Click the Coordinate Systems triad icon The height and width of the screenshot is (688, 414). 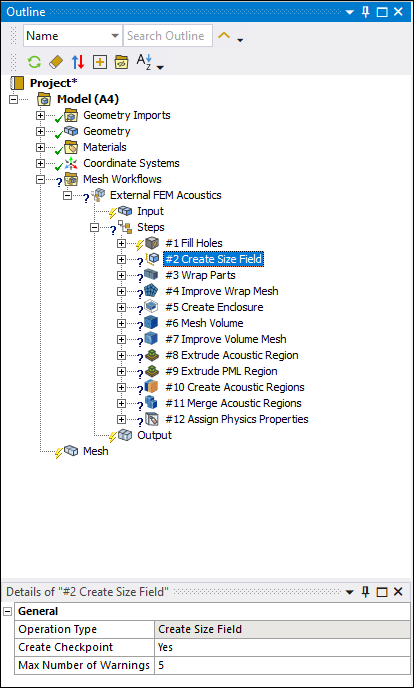coord(71,164)
